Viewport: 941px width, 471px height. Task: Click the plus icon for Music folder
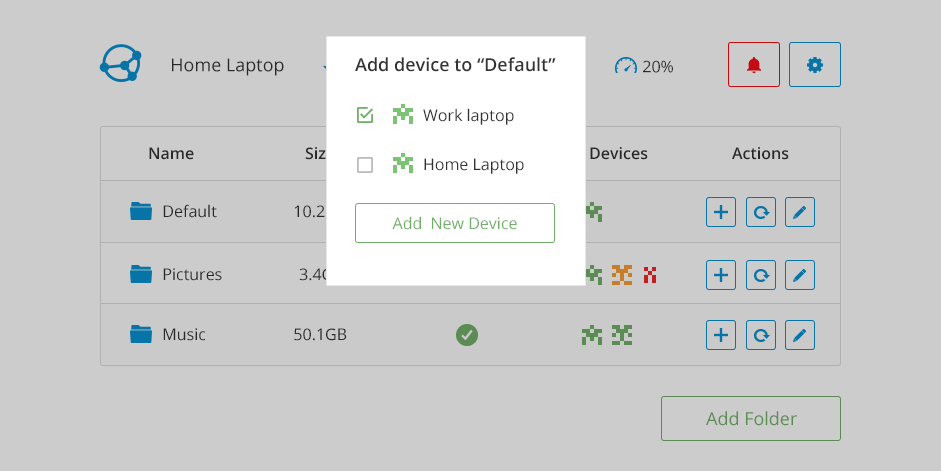point(721,335)
